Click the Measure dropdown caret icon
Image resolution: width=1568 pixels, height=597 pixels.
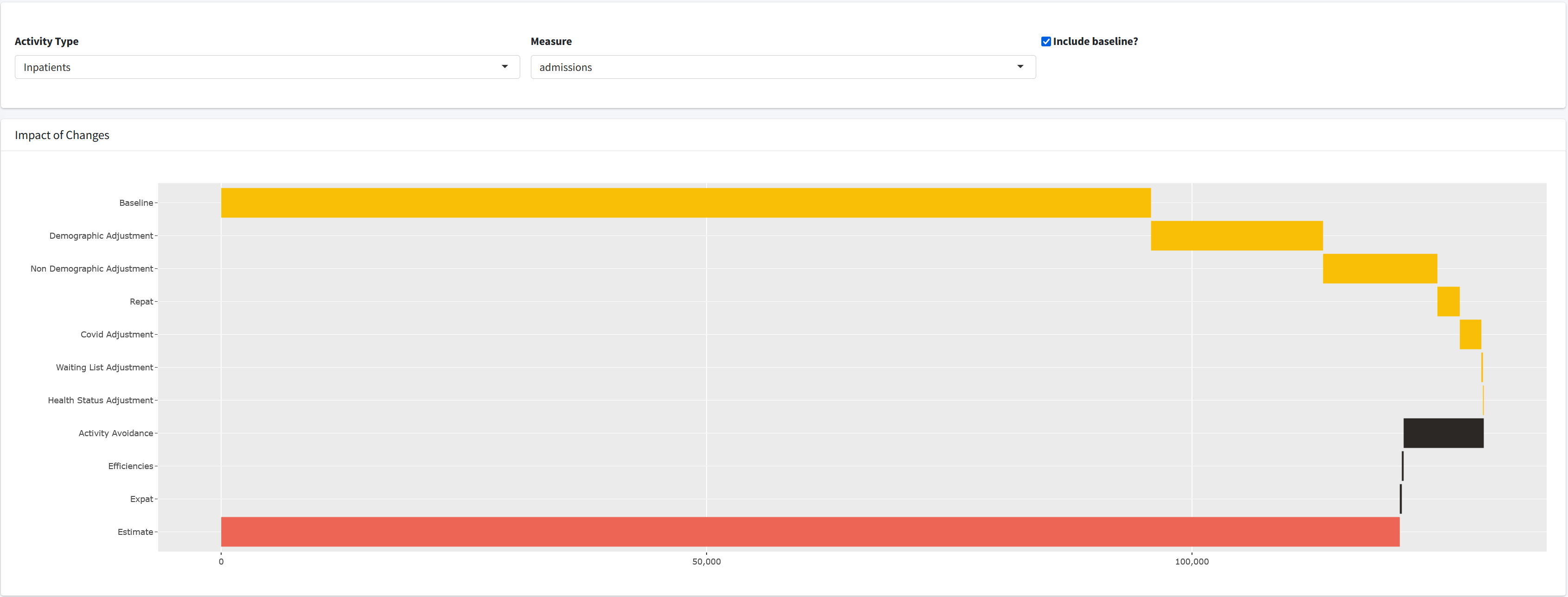click(1020, 67)
